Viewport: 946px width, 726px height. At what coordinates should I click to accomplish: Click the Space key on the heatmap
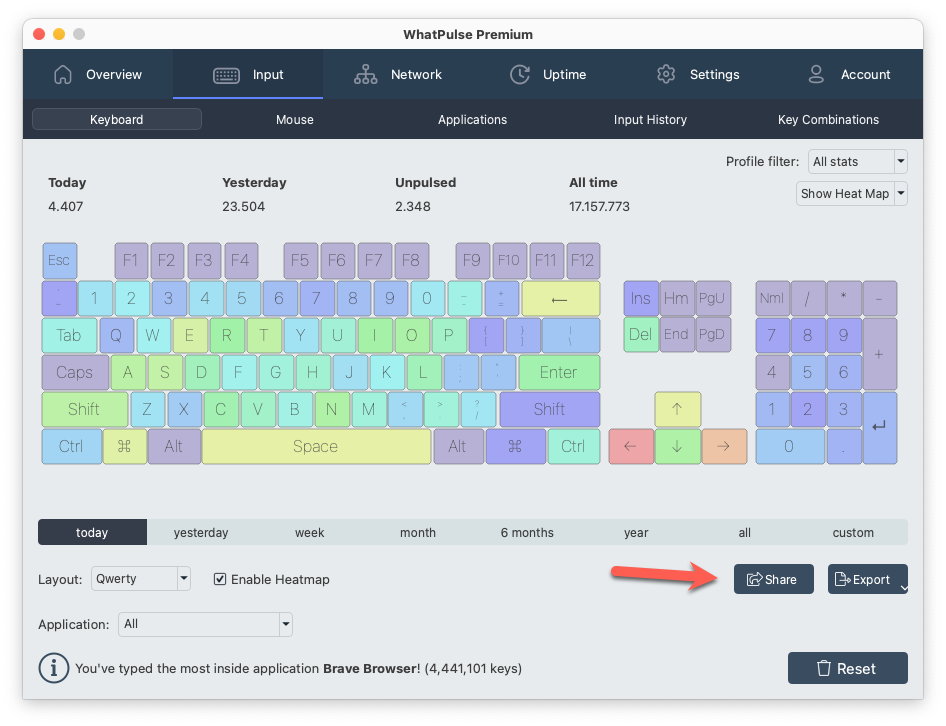pos(316,446)
